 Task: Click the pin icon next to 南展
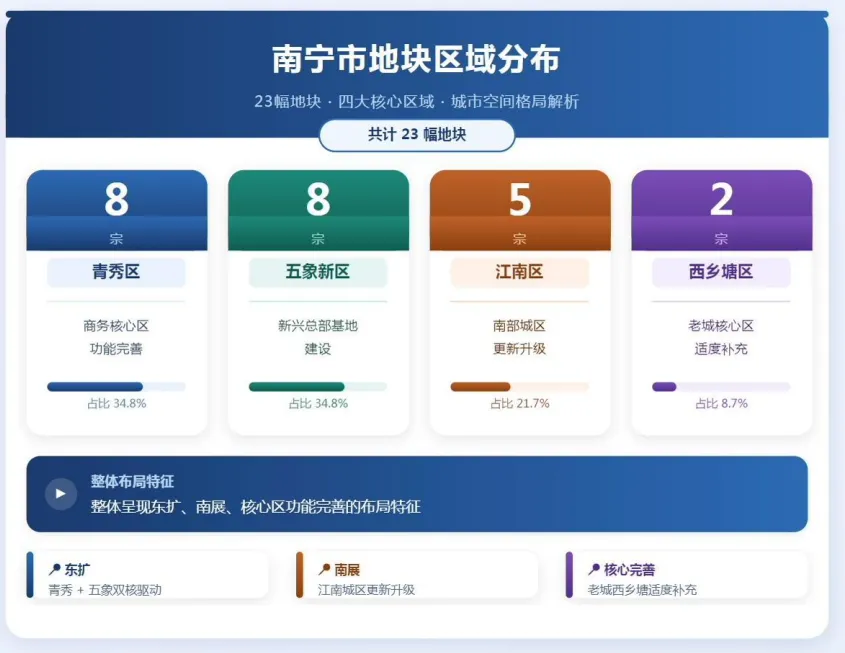coord(324,569)
